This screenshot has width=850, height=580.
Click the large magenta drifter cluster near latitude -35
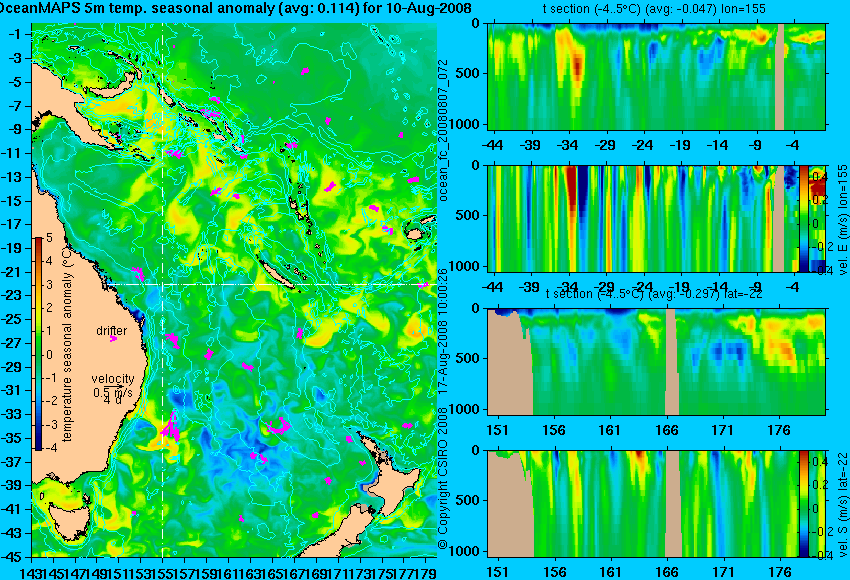[x=171, y=427]
